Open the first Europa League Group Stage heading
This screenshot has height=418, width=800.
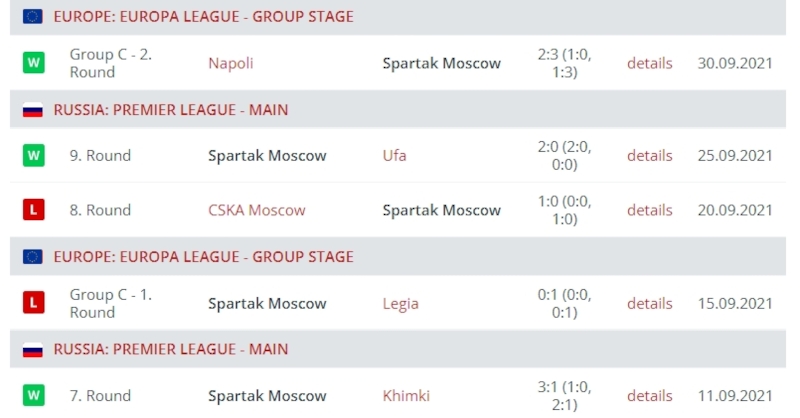[x=203, y=17]
